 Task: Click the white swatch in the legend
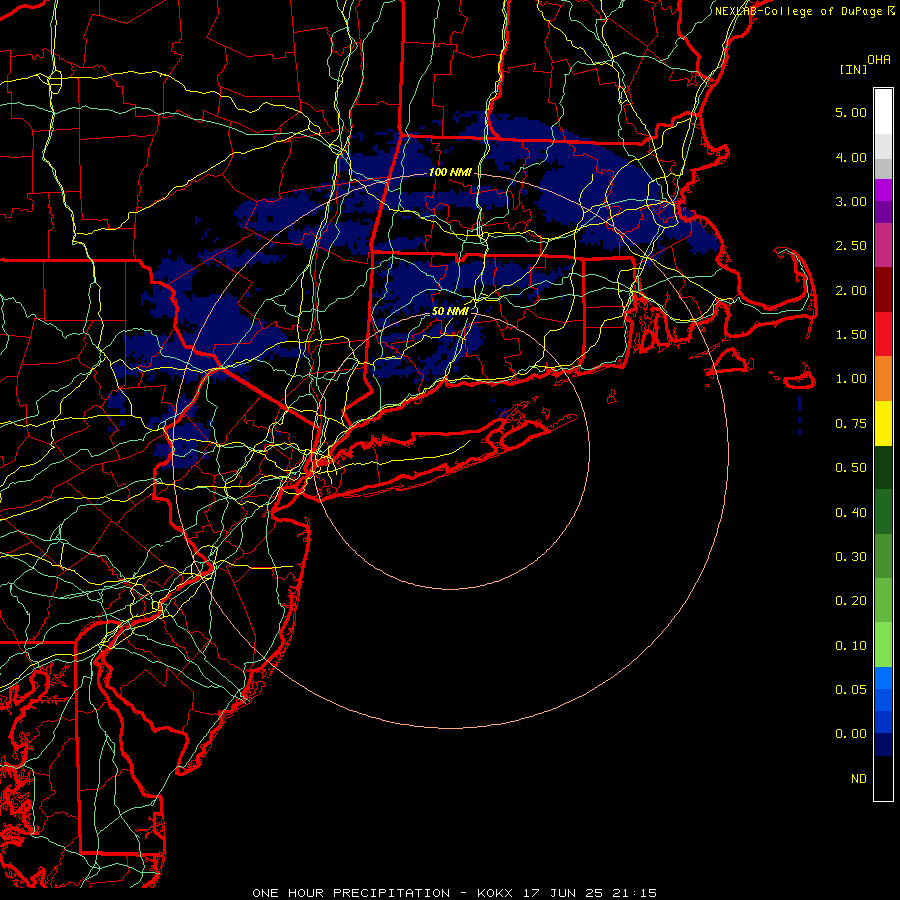[883, 112]
